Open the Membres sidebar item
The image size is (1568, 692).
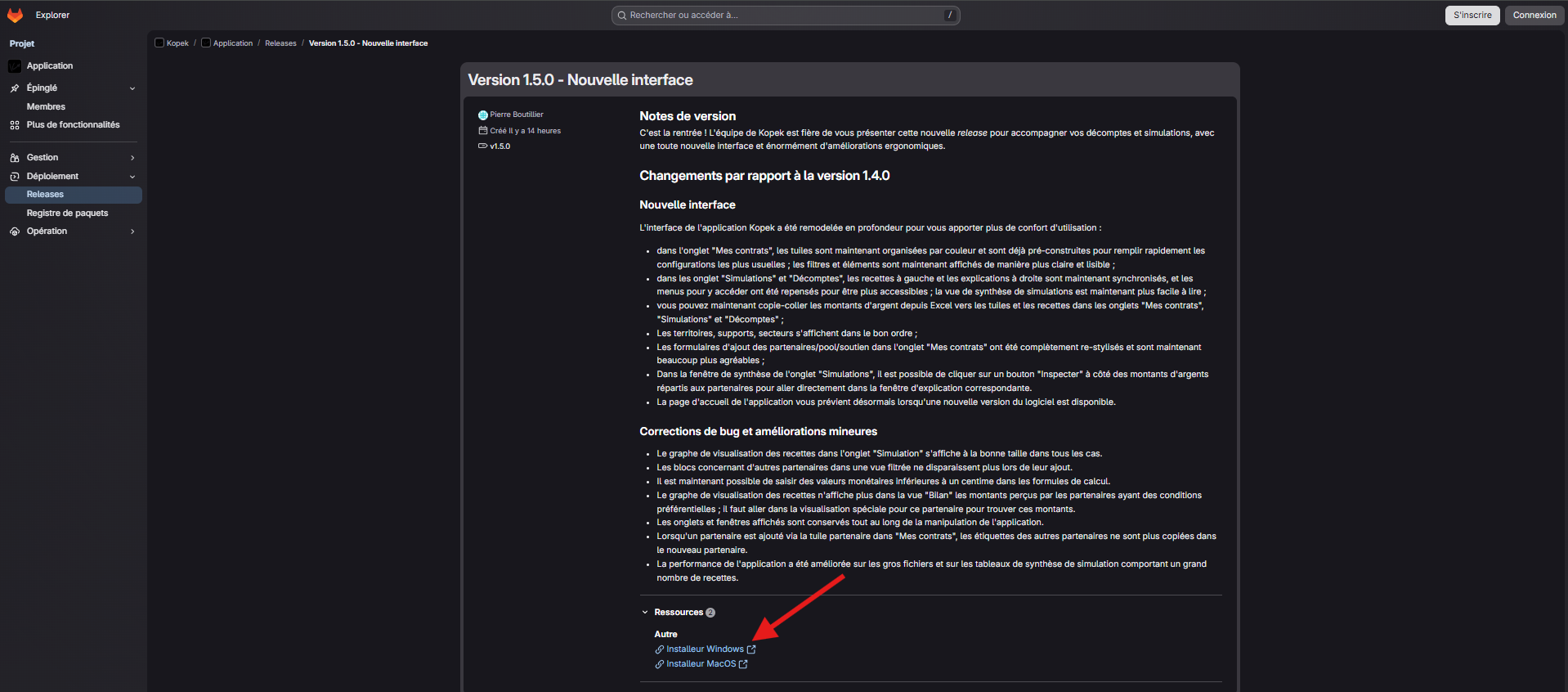(x=74, y=107)
